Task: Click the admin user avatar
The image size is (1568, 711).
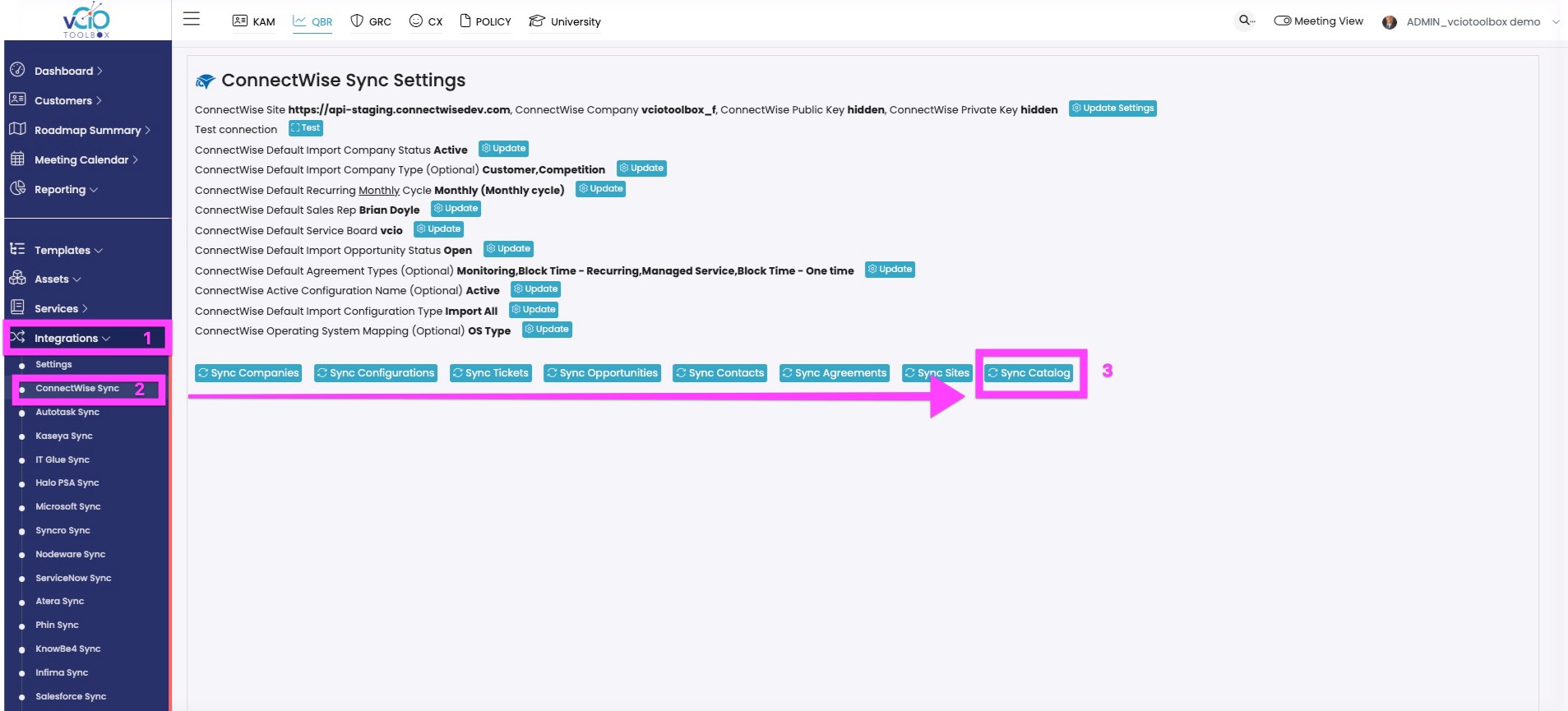Action: (1390, 22)
